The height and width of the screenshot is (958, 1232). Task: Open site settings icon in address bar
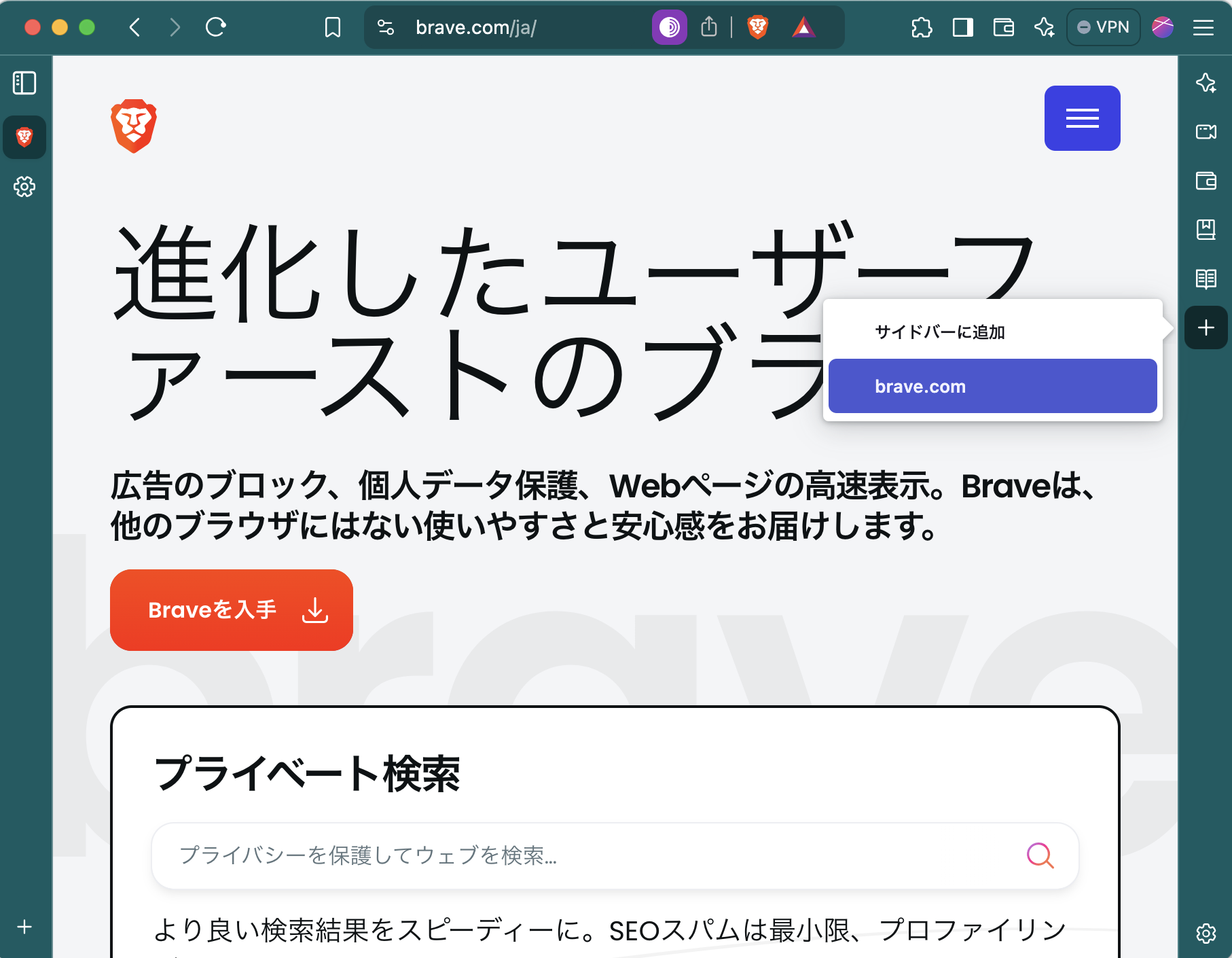coord(386,27)
